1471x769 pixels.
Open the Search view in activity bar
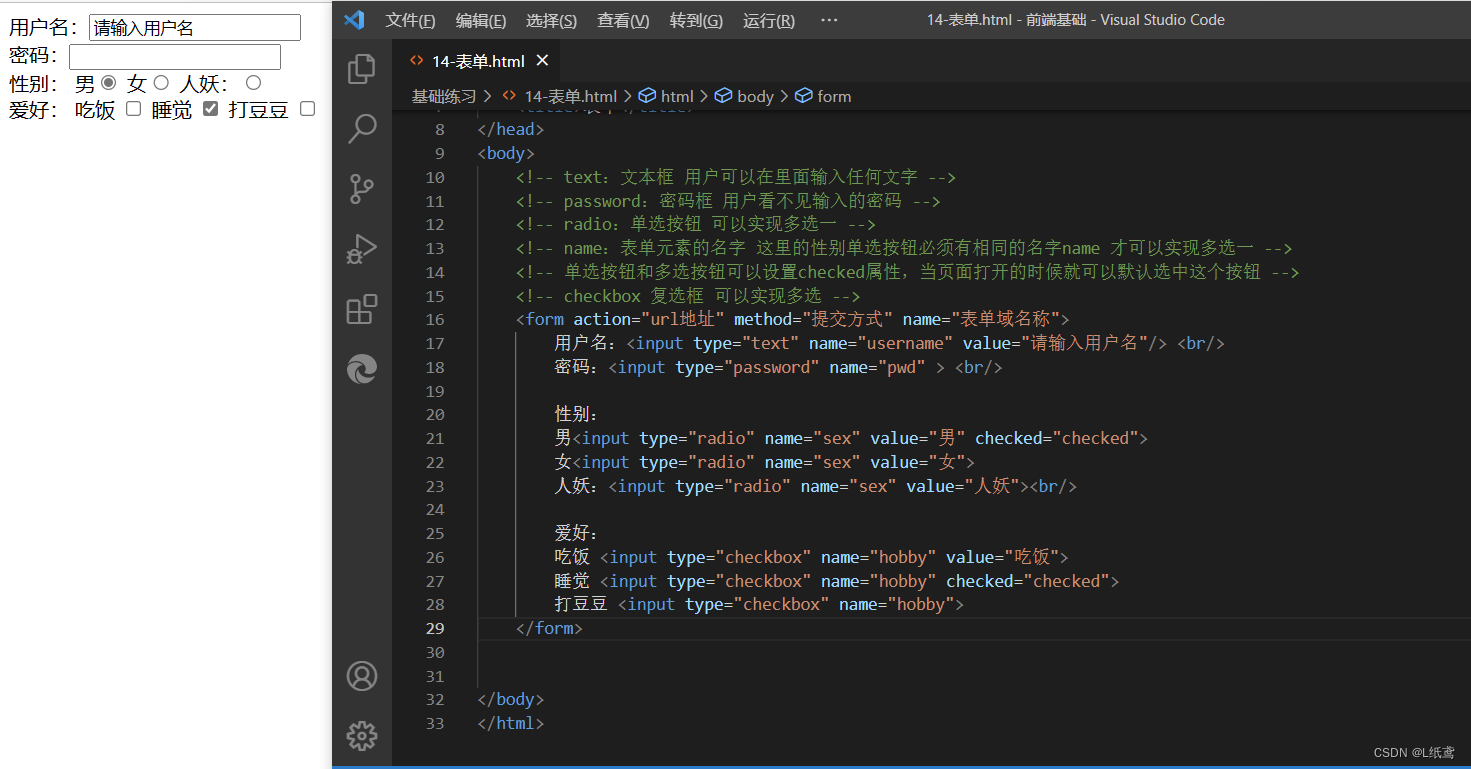coord(361,129)
